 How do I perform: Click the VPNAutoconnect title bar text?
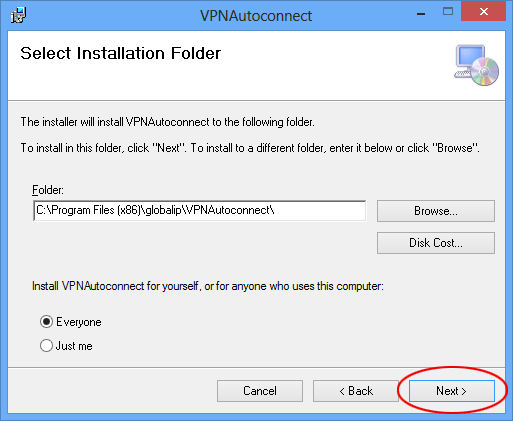coord(256,16)
